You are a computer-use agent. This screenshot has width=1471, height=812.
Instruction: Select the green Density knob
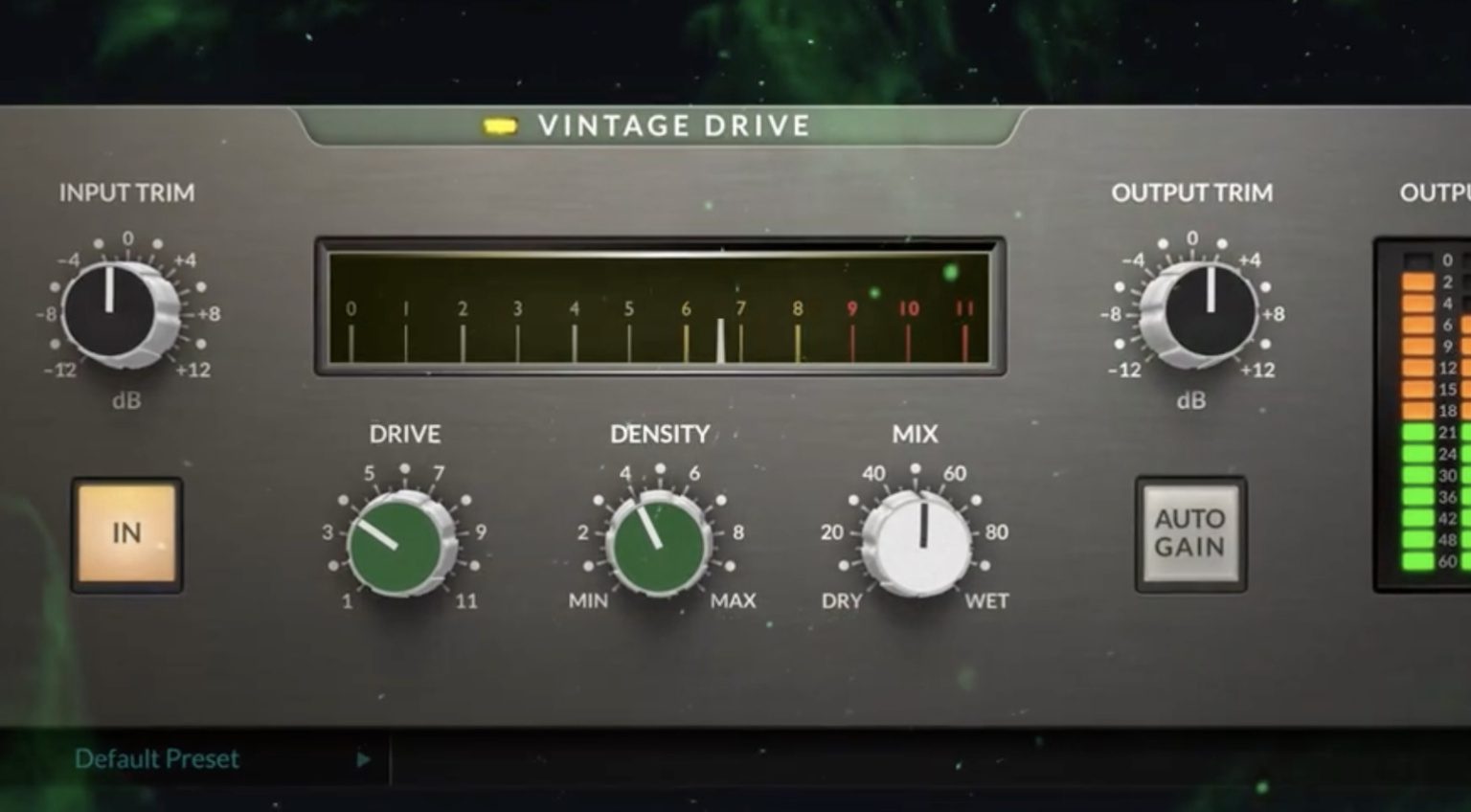tap(658, 544)
